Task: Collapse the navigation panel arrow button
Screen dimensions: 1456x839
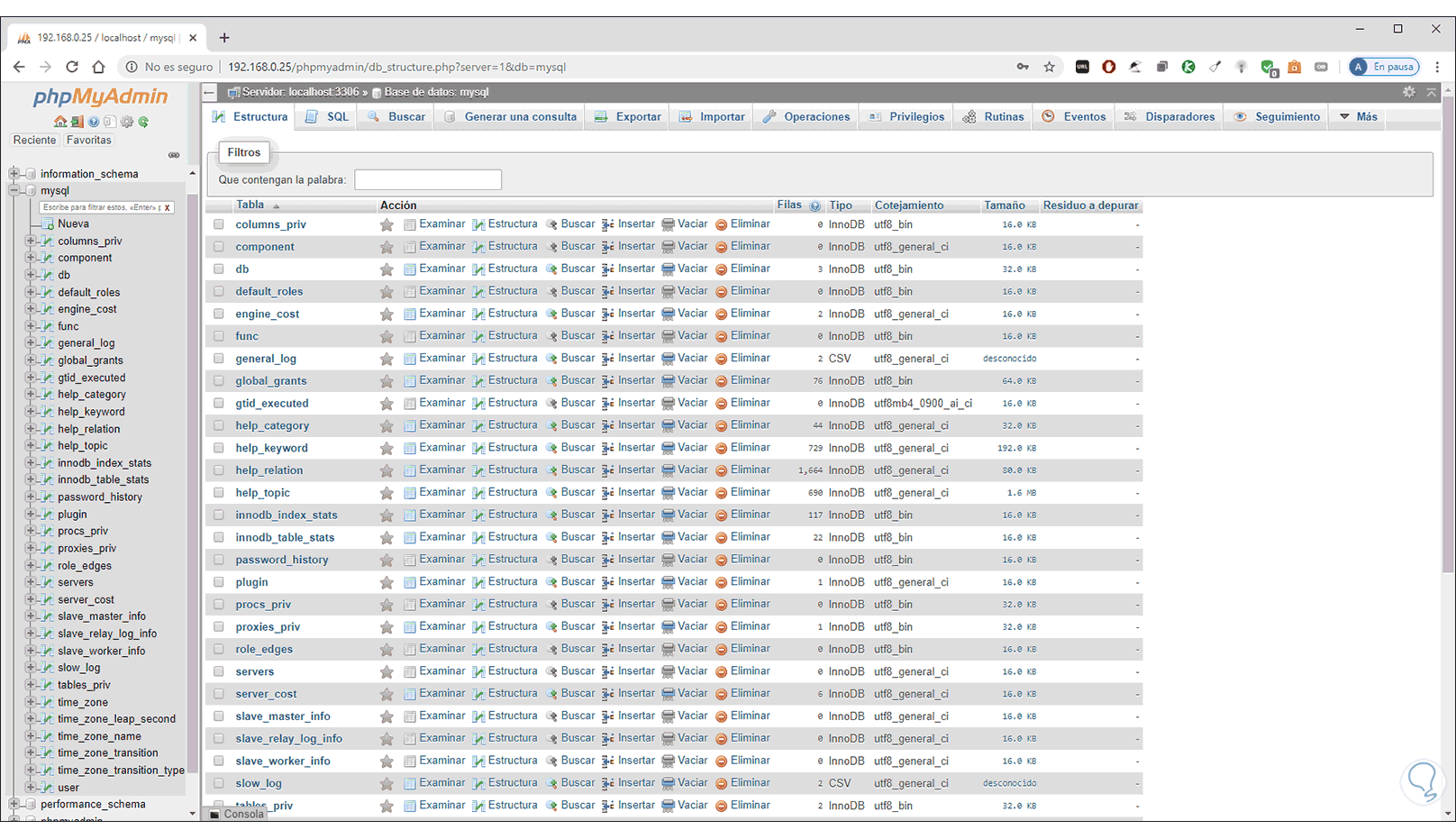Action: click(x=209, y=92)
